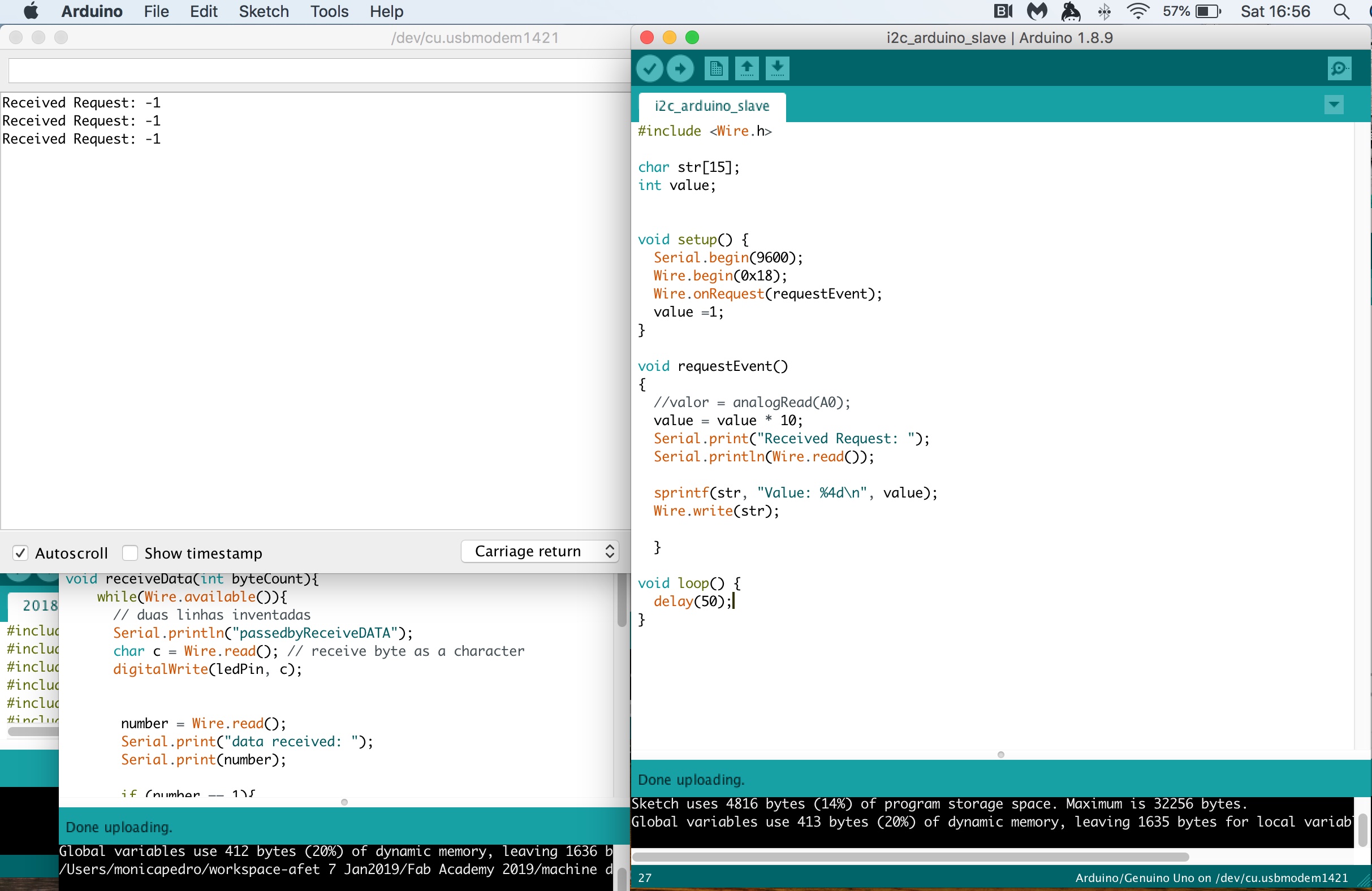Open the tab options dropdown arrow
This screenshot has width=1372, height=891.
point(1334,105)
